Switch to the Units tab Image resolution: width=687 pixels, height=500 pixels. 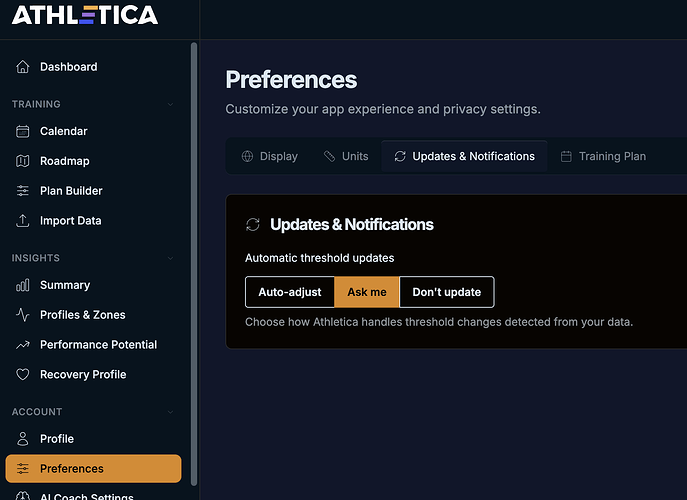point(346,156)
